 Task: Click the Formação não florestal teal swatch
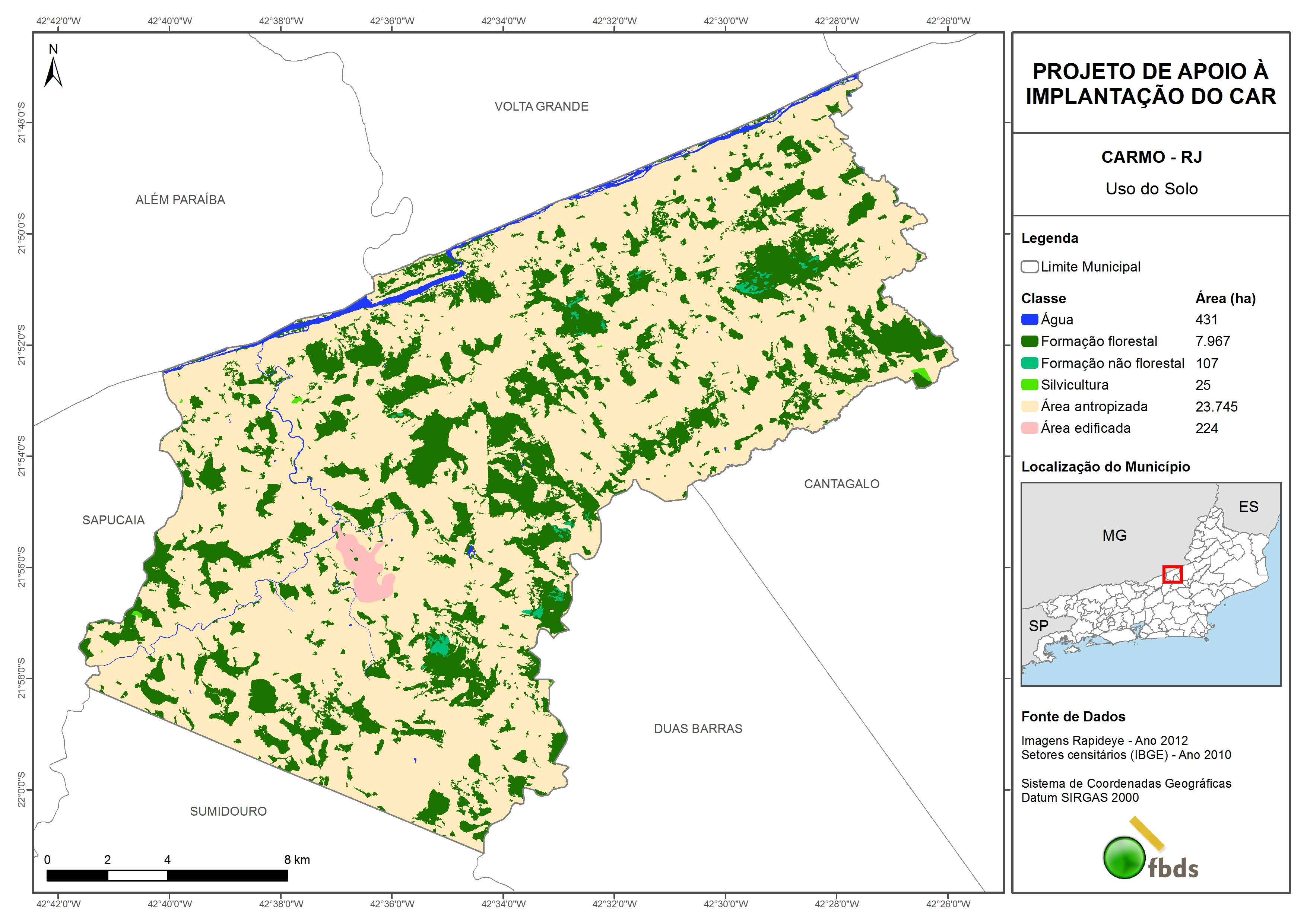point(1029,363)
